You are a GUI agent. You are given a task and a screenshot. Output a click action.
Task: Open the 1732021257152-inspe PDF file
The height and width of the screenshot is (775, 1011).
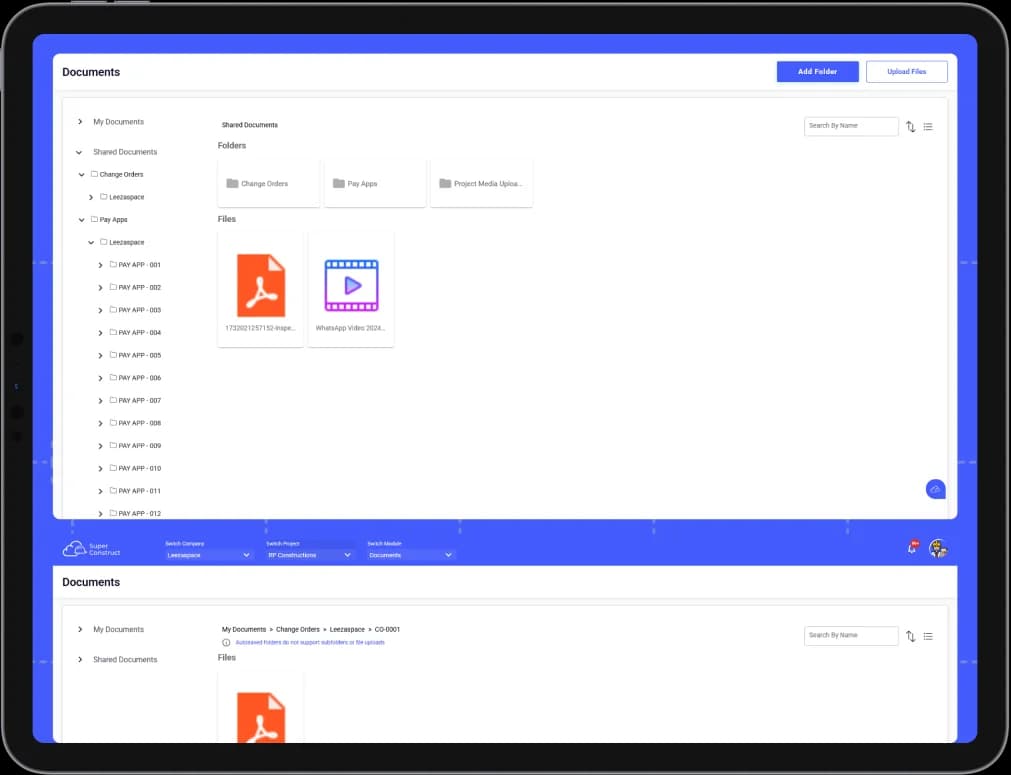260,289
